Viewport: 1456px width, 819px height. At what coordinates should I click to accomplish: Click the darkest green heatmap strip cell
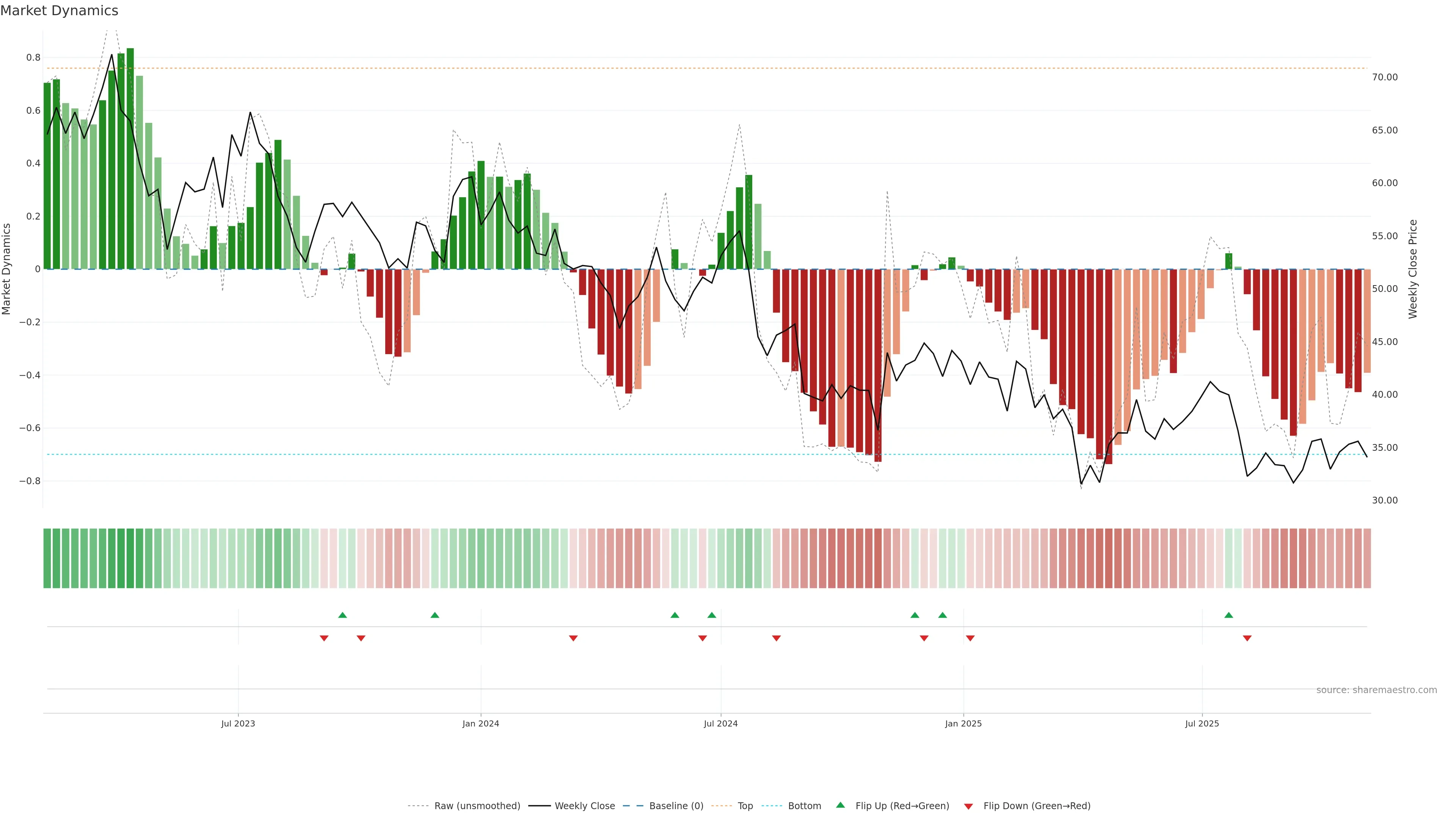(130, 559)
